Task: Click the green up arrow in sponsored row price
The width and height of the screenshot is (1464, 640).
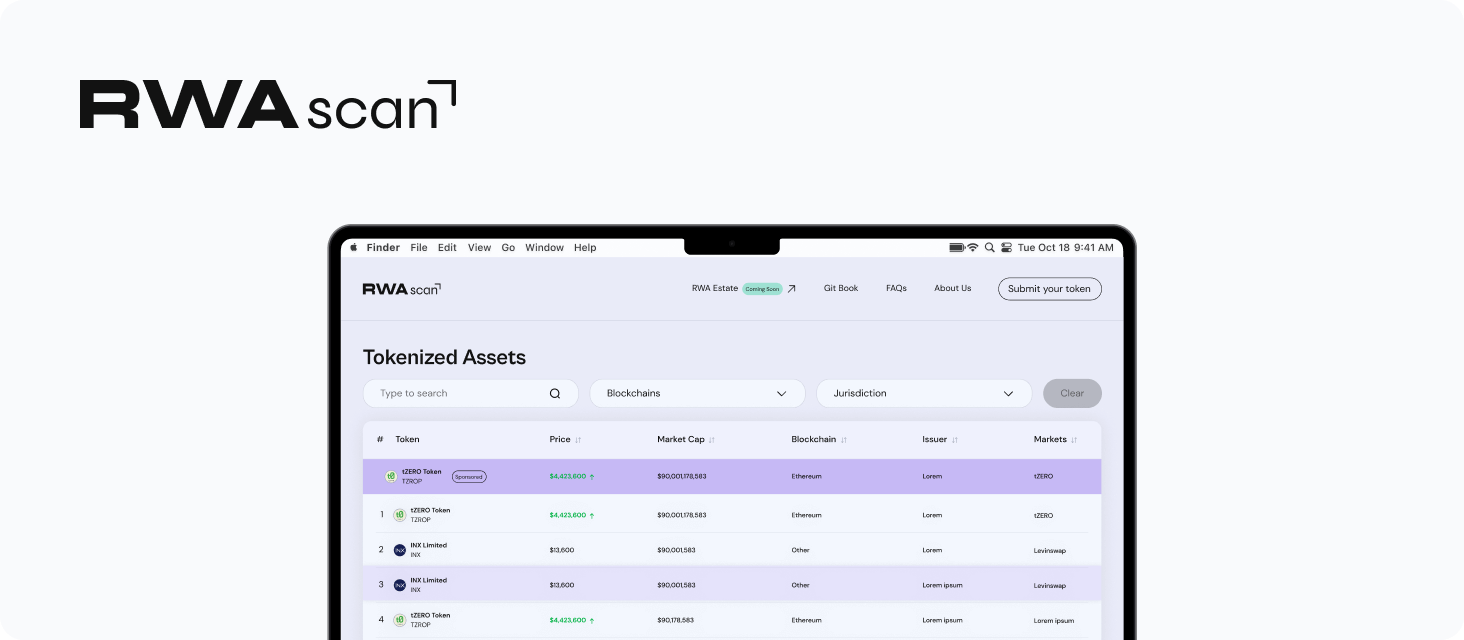Action: point(592,477)
